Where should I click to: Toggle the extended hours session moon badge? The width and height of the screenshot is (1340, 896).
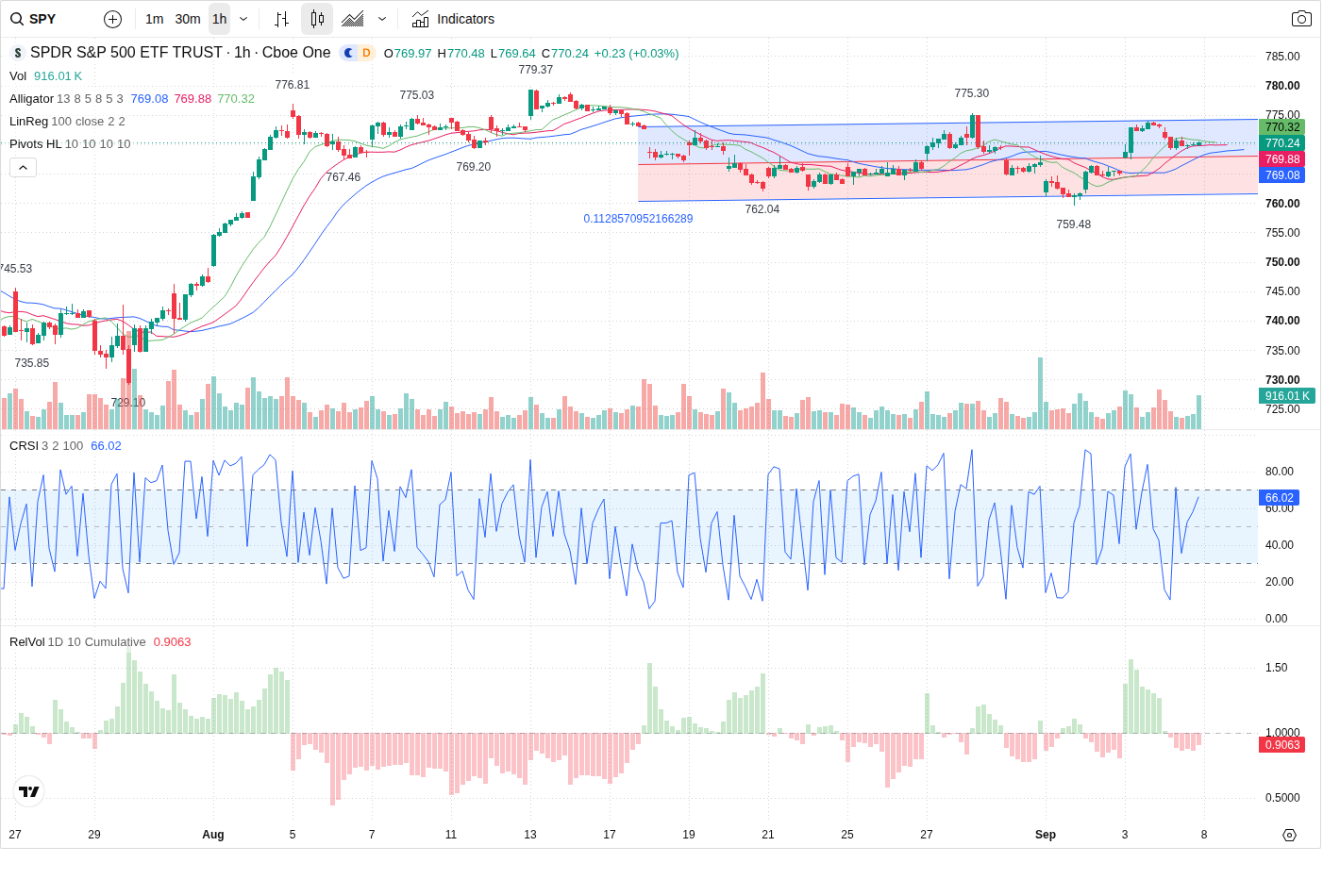tap(349, 53)
